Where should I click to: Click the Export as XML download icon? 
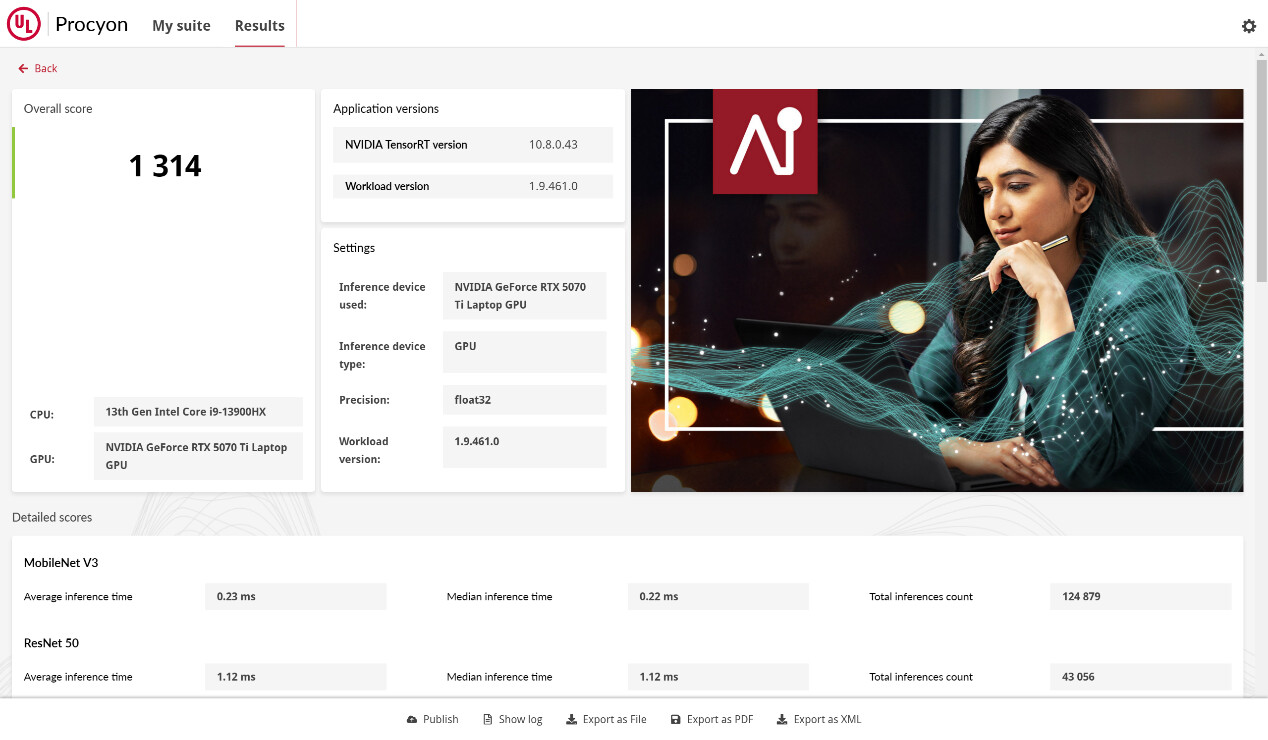click(x=782, y=720)
